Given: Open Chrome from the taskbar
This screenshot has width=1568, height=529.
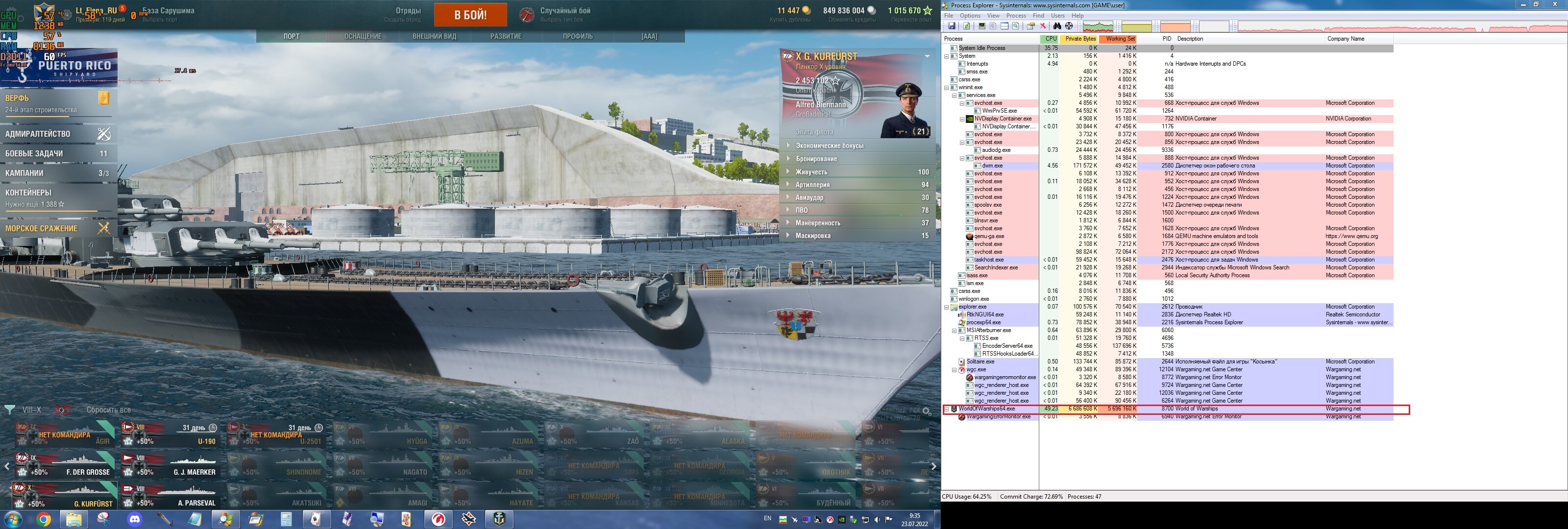Looking at the screenshot, I should [x=44, y=519].
